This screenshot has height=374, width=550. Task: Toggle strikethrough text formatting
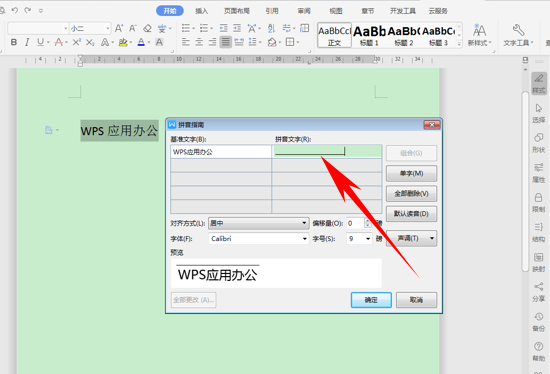pos(59,42)
